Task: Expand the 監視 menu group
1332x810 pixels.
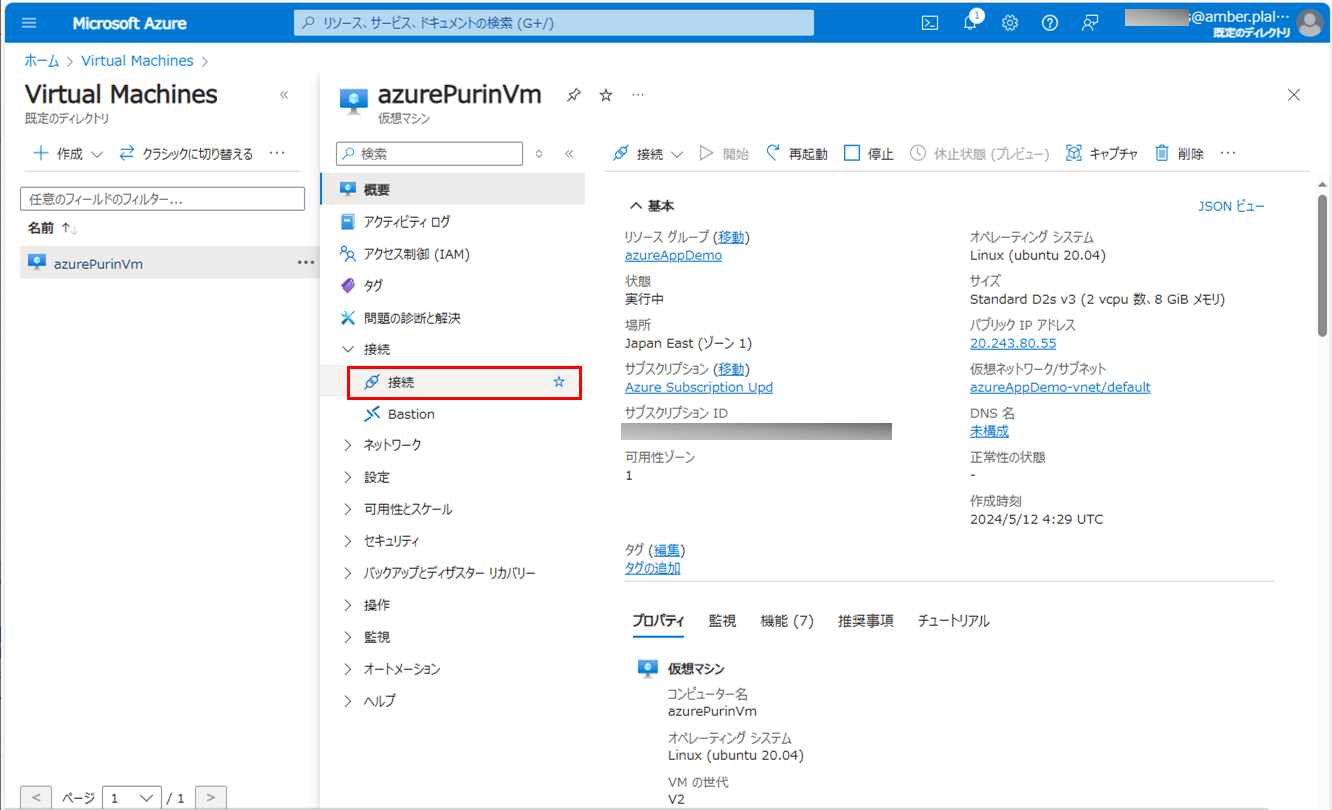Action: [348, 637]
